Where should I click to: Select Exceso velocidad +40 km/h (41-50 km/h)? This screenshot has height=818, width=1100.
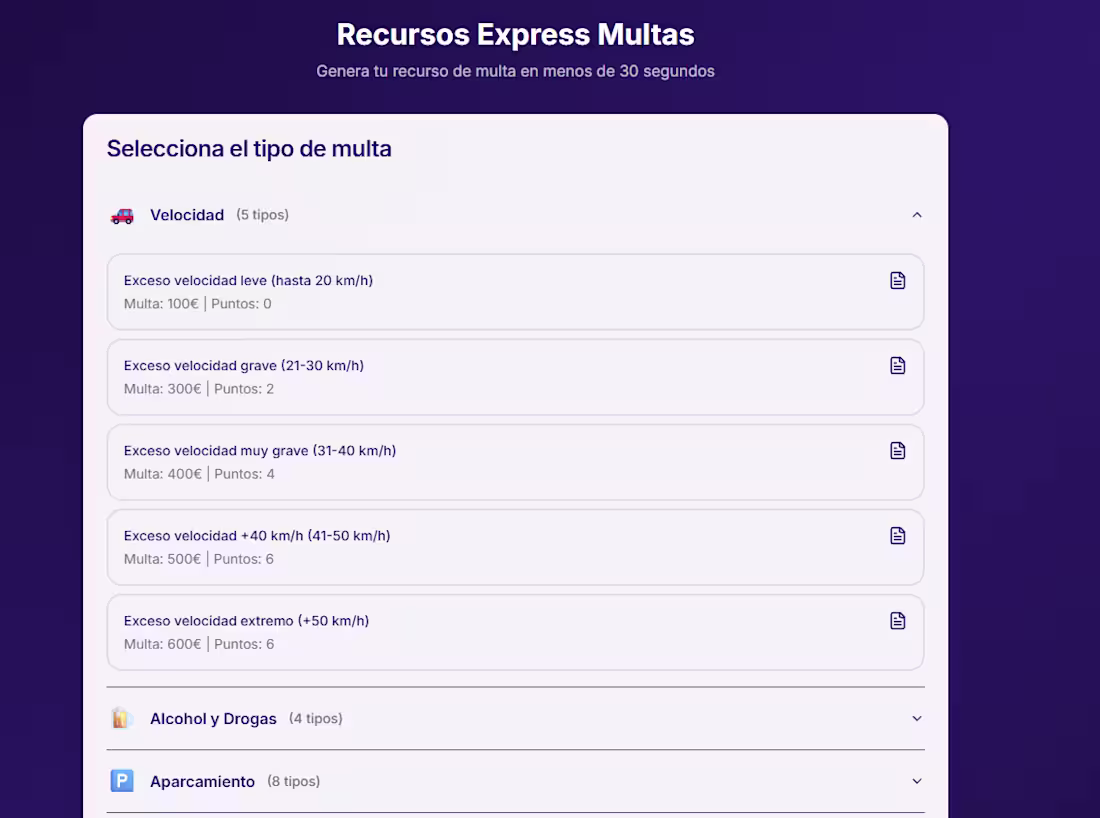coord(515,547)
